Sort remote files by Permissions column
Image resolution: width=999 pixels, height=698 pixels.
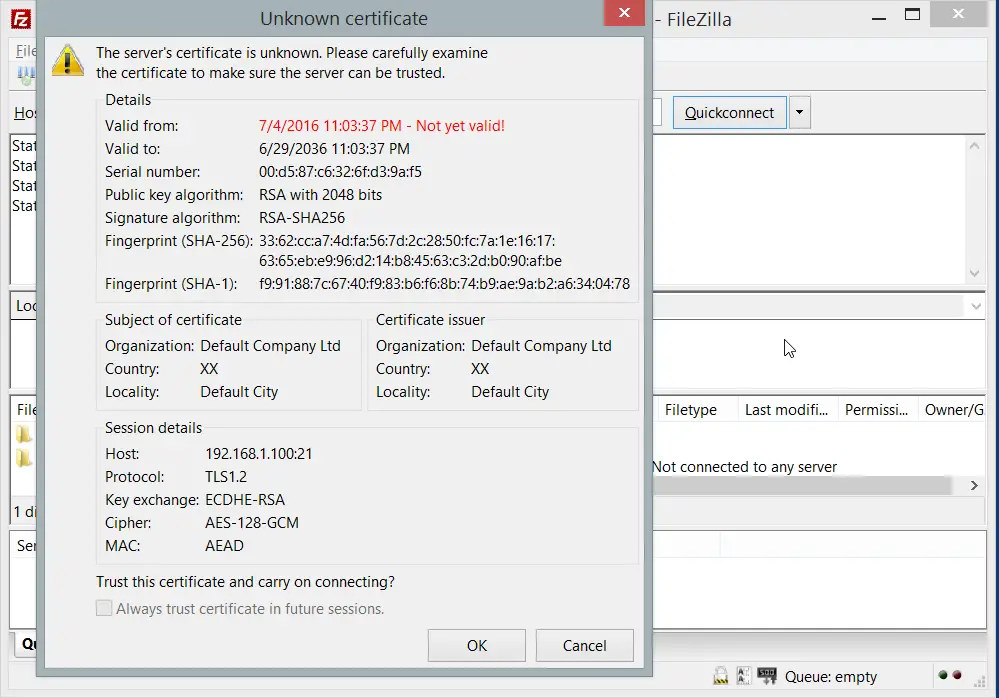877,410
